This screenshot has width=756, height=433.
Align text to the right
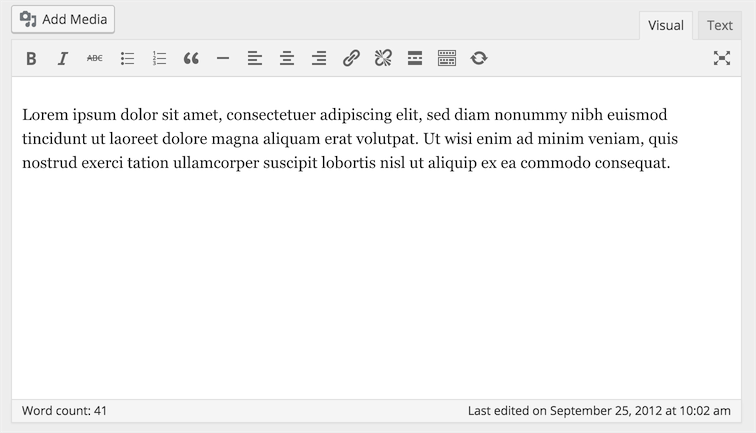[x=319, y=59]
